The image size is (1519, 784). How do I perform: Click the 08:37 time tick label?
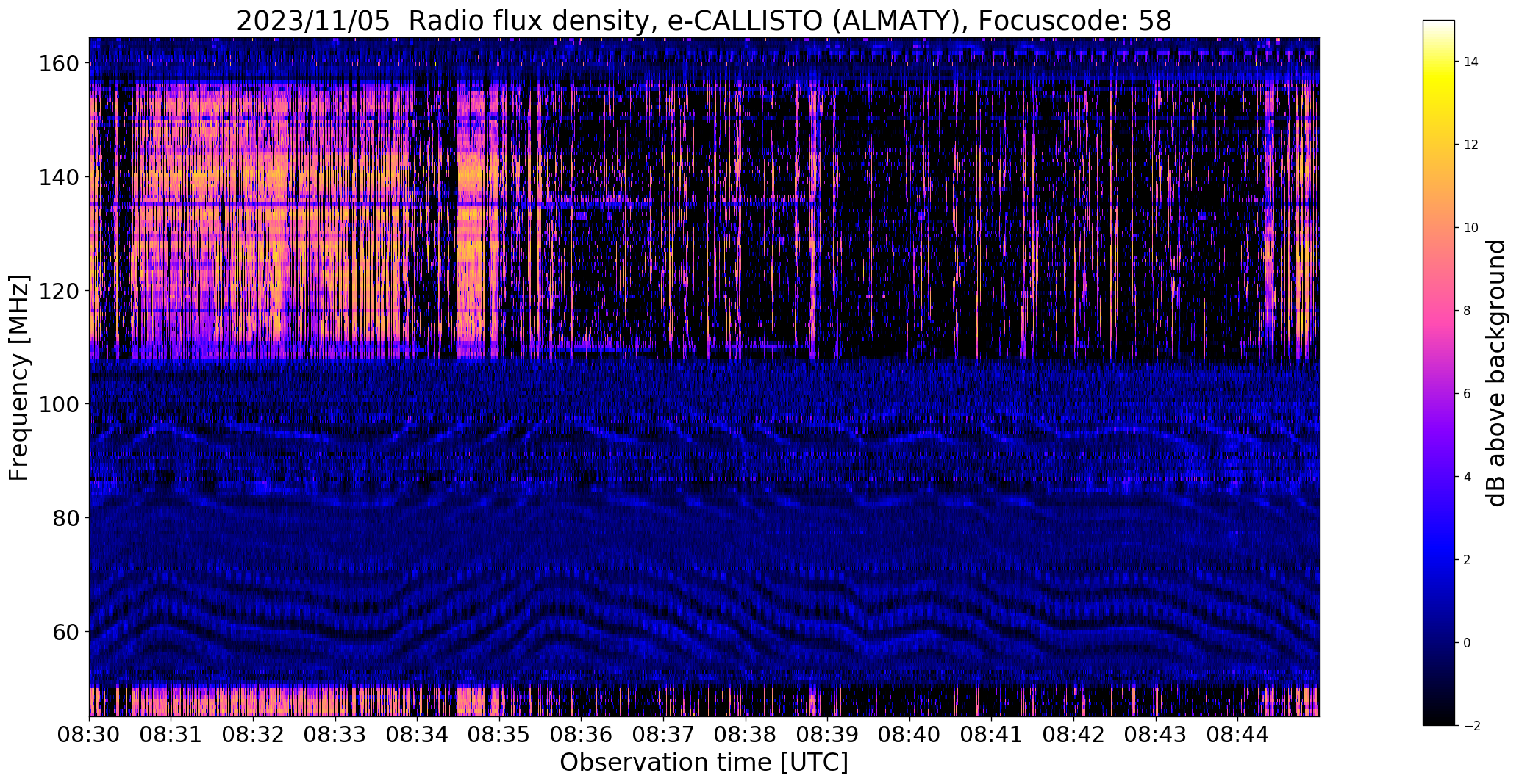[x=664, y=734]
